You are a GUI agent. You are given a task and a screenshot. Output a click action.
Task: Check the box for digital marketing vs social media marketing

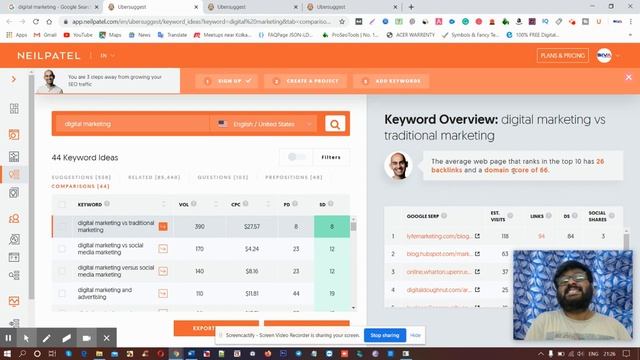click(62, 249)
